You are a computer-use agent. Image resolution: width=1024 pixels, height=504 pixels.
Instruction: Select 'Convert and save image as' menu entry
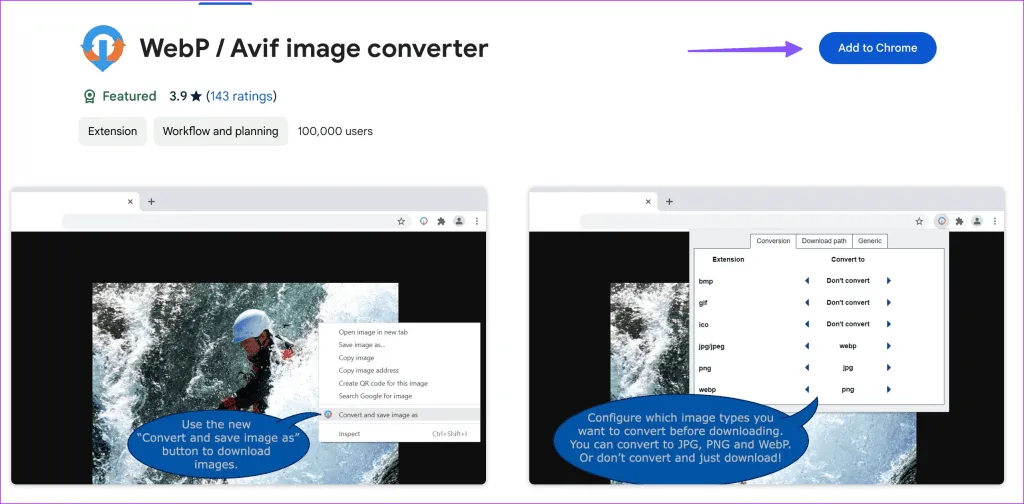(x=378, y=414)
